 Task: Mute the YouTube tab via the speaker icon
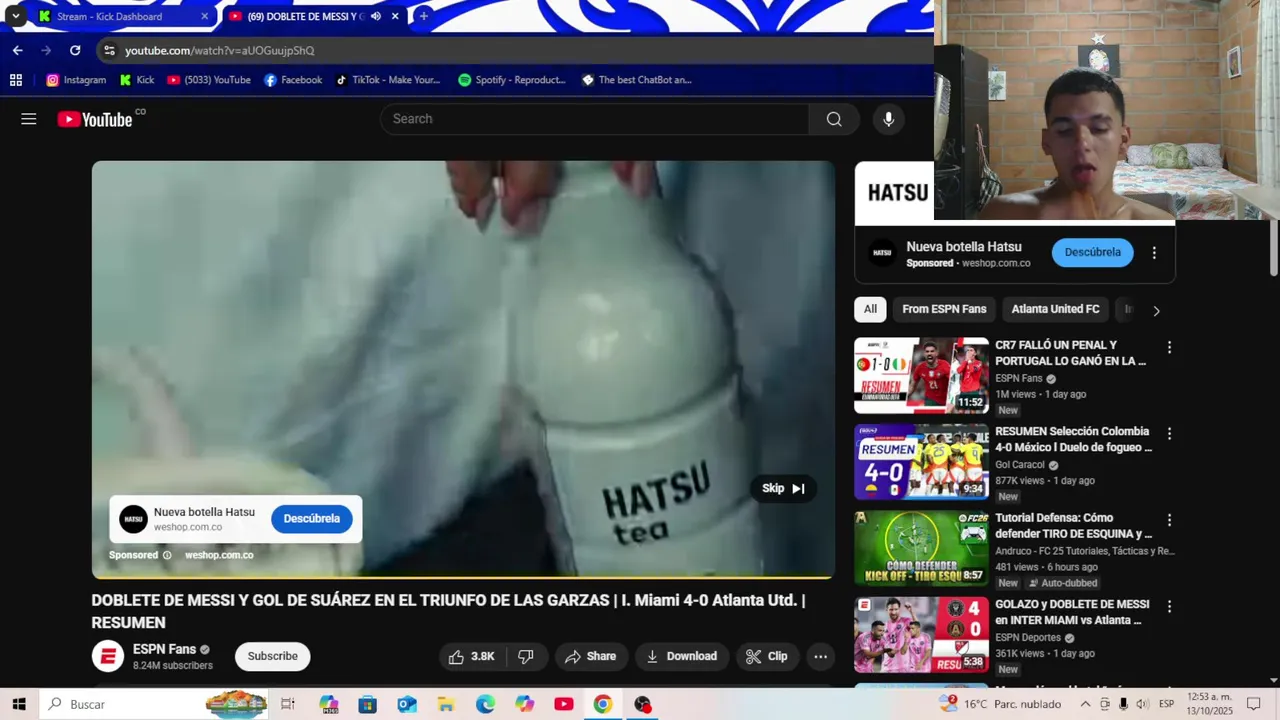(376, 16)
